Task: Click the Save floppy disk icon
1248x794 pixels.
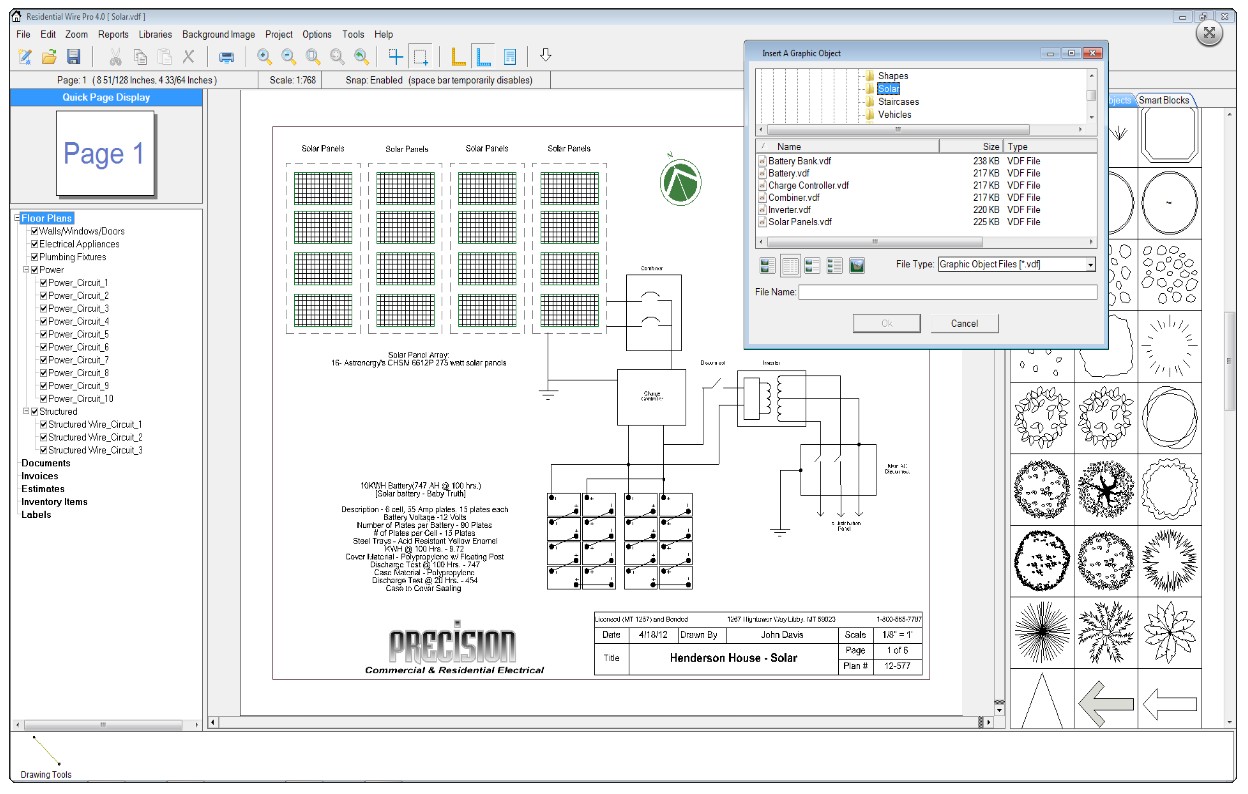Action: pyautogui.click(x=73, y=57)
